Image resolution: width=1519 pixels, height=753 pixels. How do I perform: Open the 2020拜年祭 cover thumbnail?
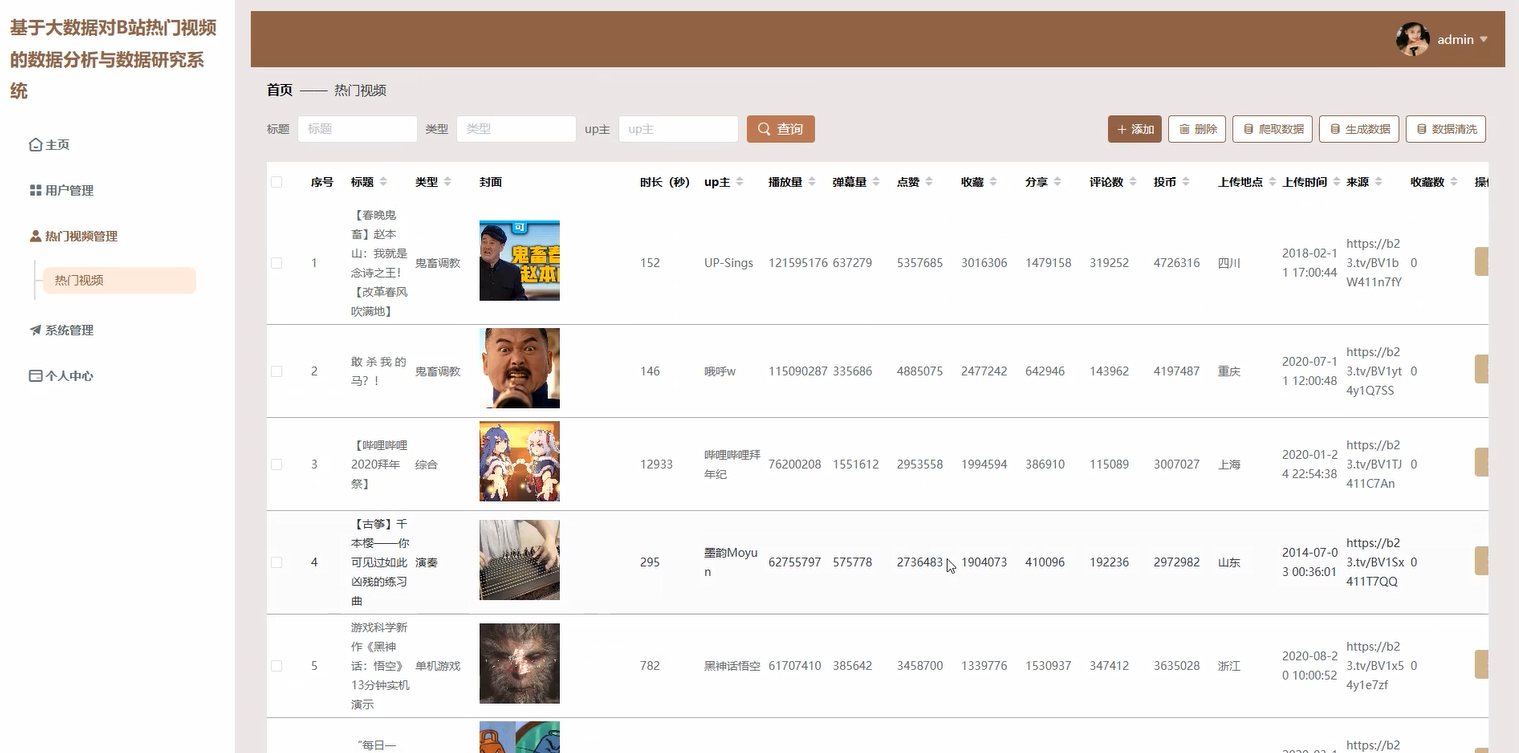pos(519,461)
